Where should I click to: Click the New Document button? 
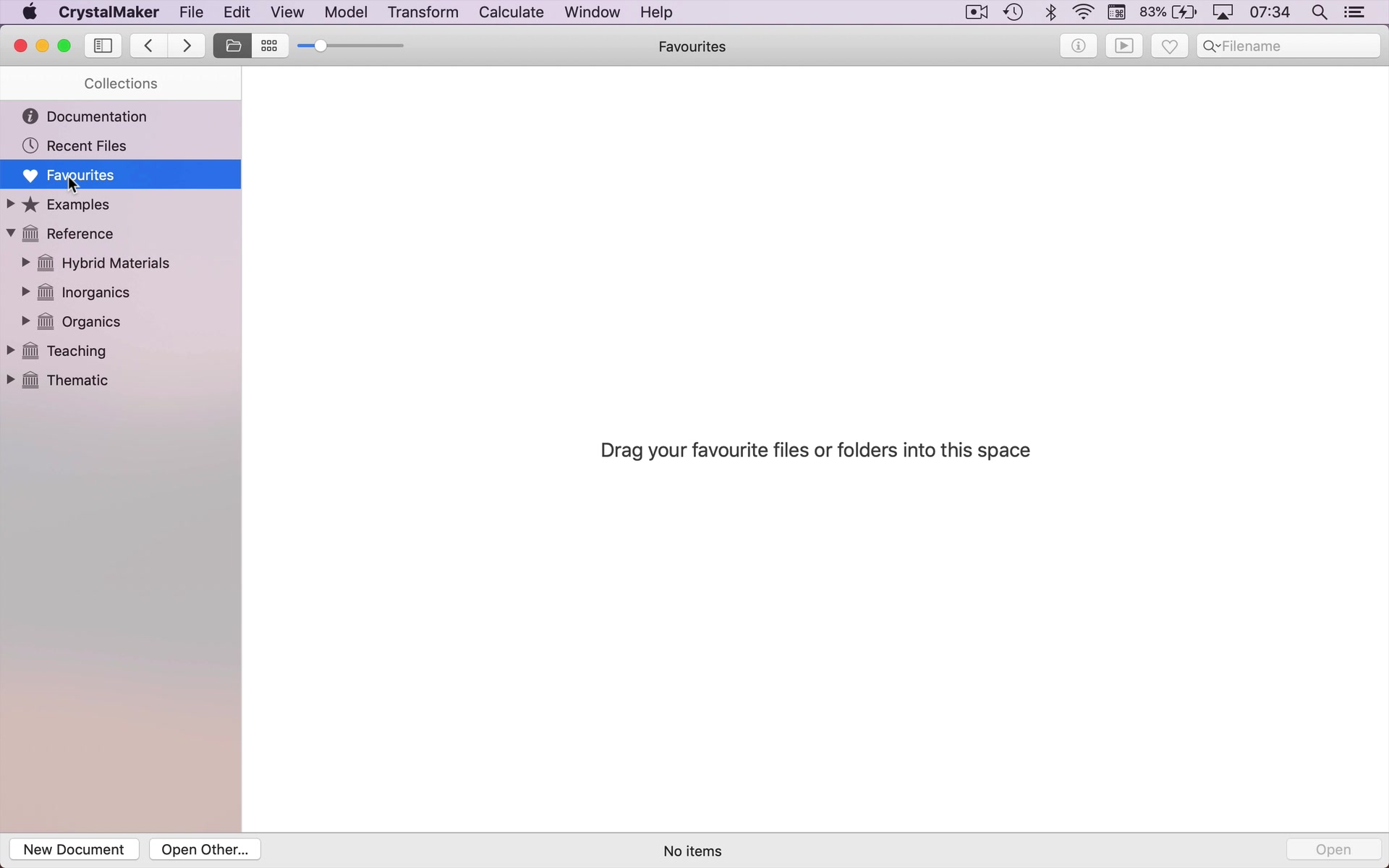(75, 850)
